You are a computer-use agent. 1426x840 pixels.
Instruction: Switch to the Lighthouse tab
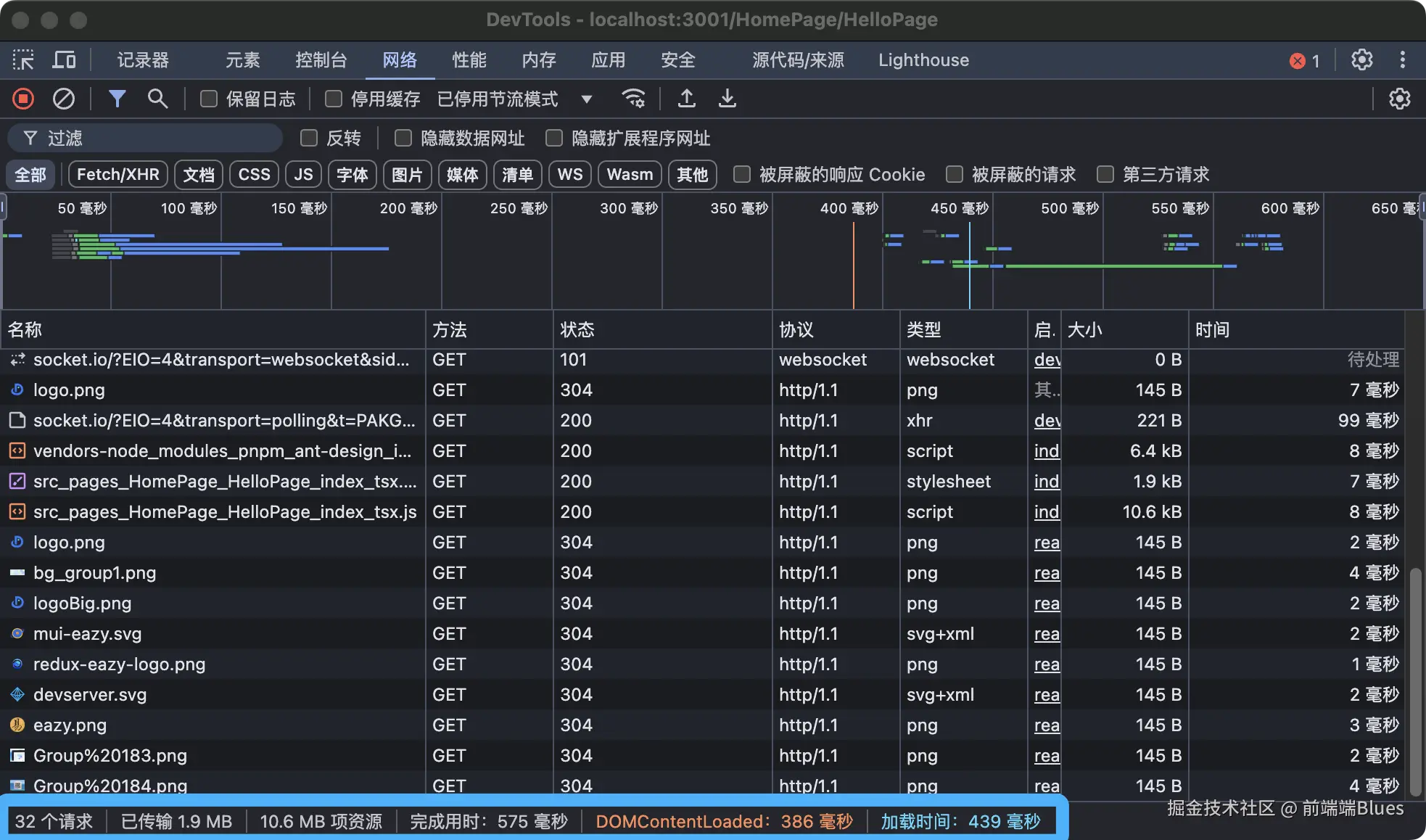pos(923,59)
